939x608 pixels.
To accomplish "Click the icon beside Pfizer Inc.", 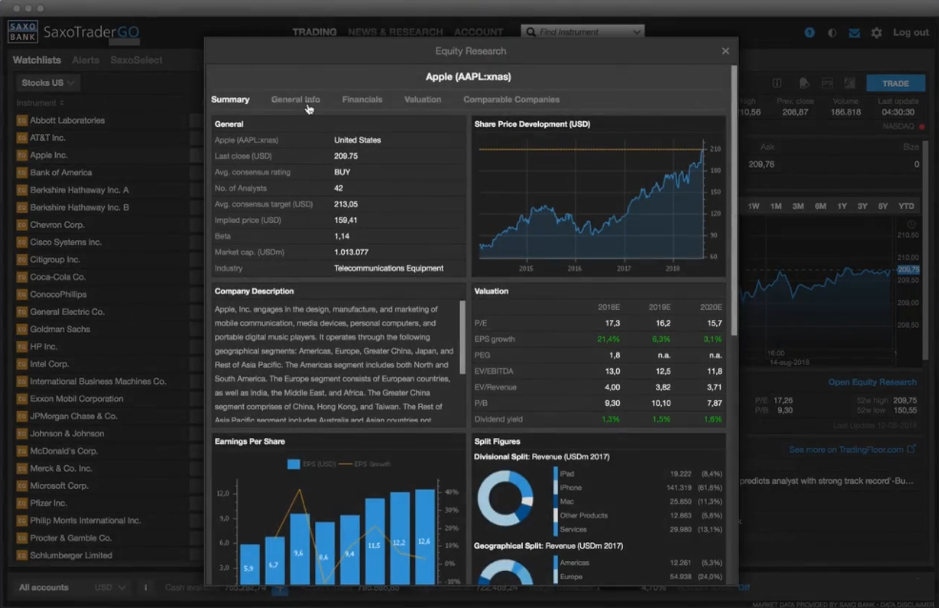I will 22,503.
